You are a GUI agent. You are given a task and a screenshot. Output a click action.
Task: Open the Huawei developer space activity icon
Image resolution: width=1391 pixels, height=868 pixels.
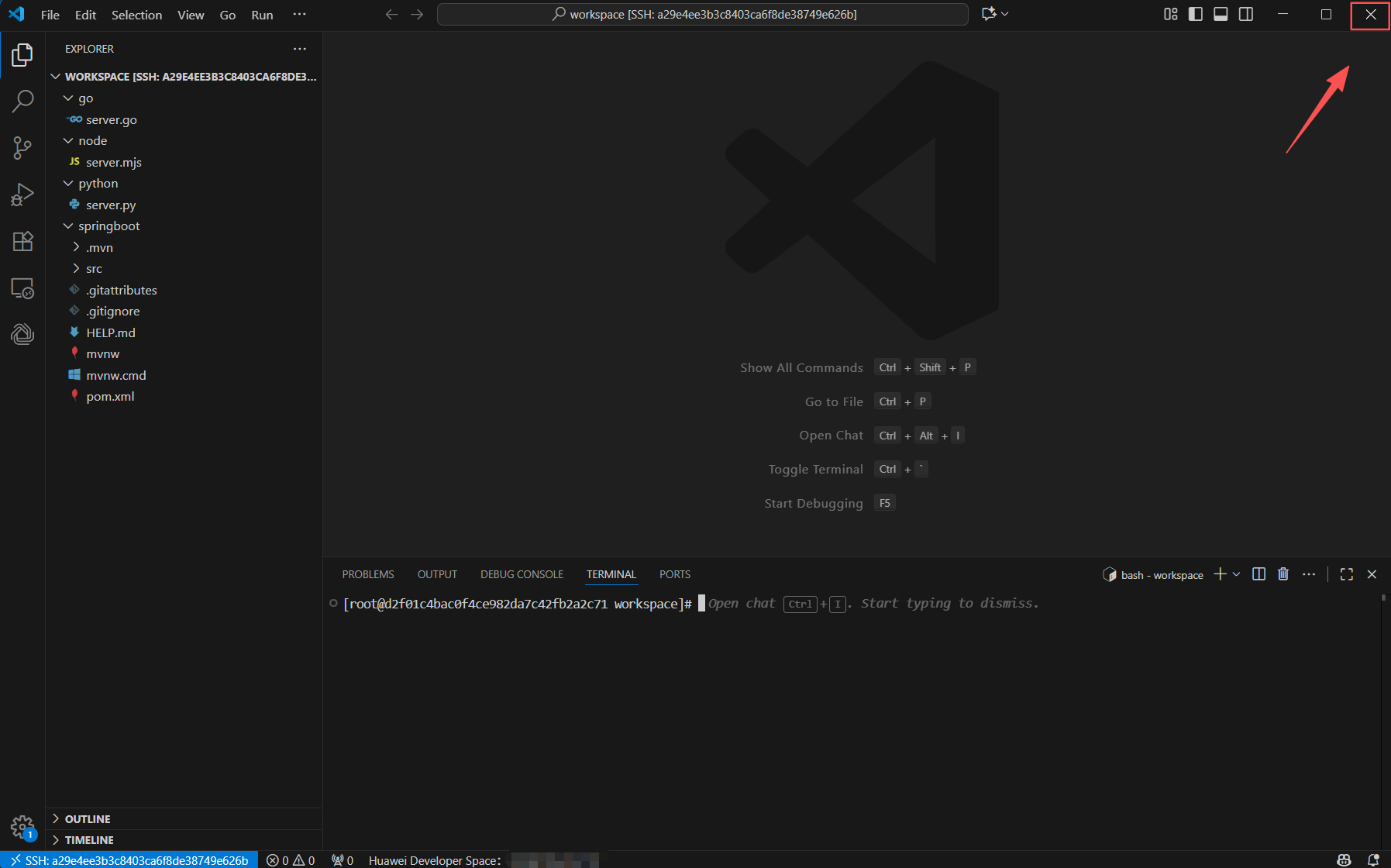[22, 334]
